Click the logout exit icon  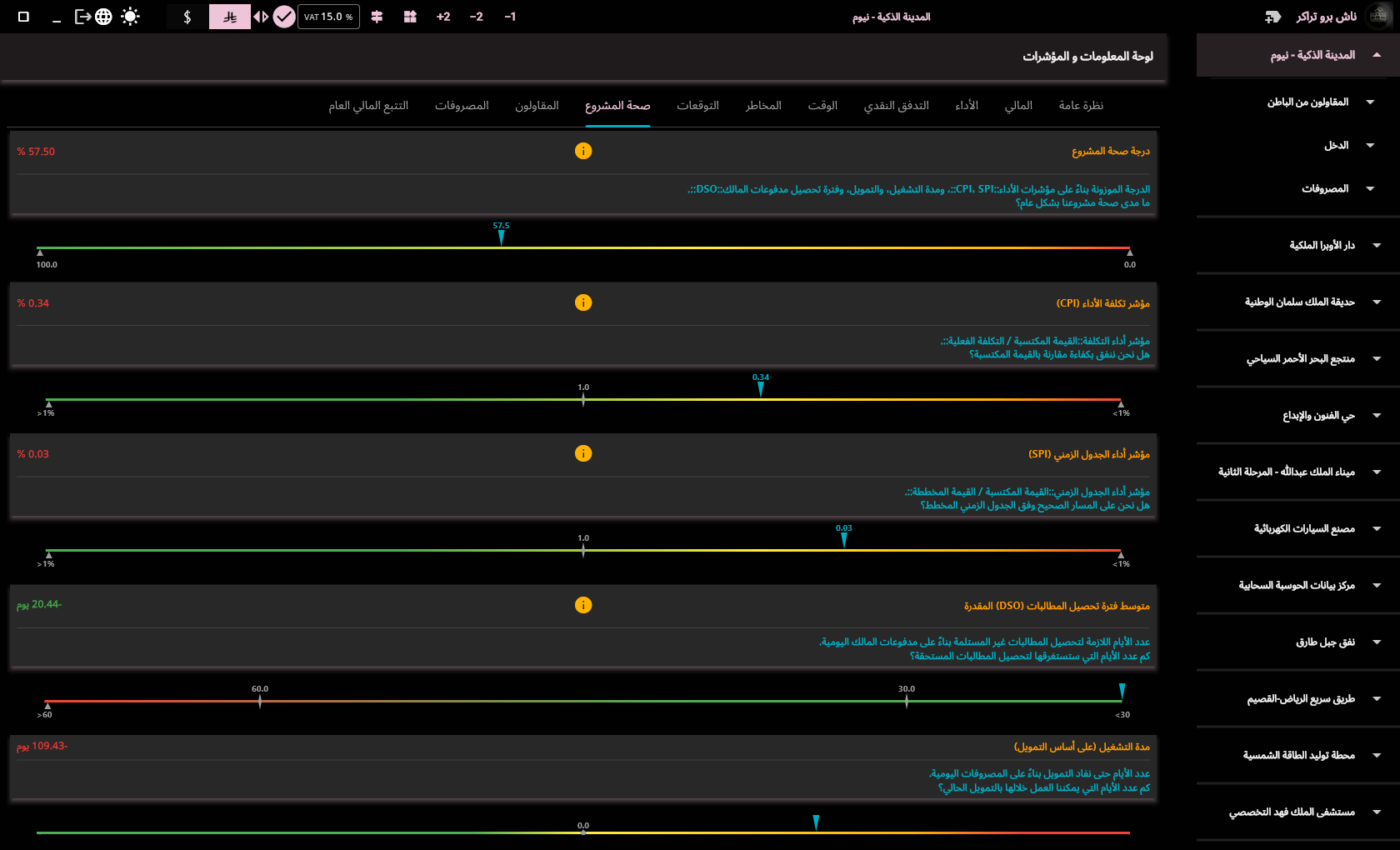tap(82, 17)
